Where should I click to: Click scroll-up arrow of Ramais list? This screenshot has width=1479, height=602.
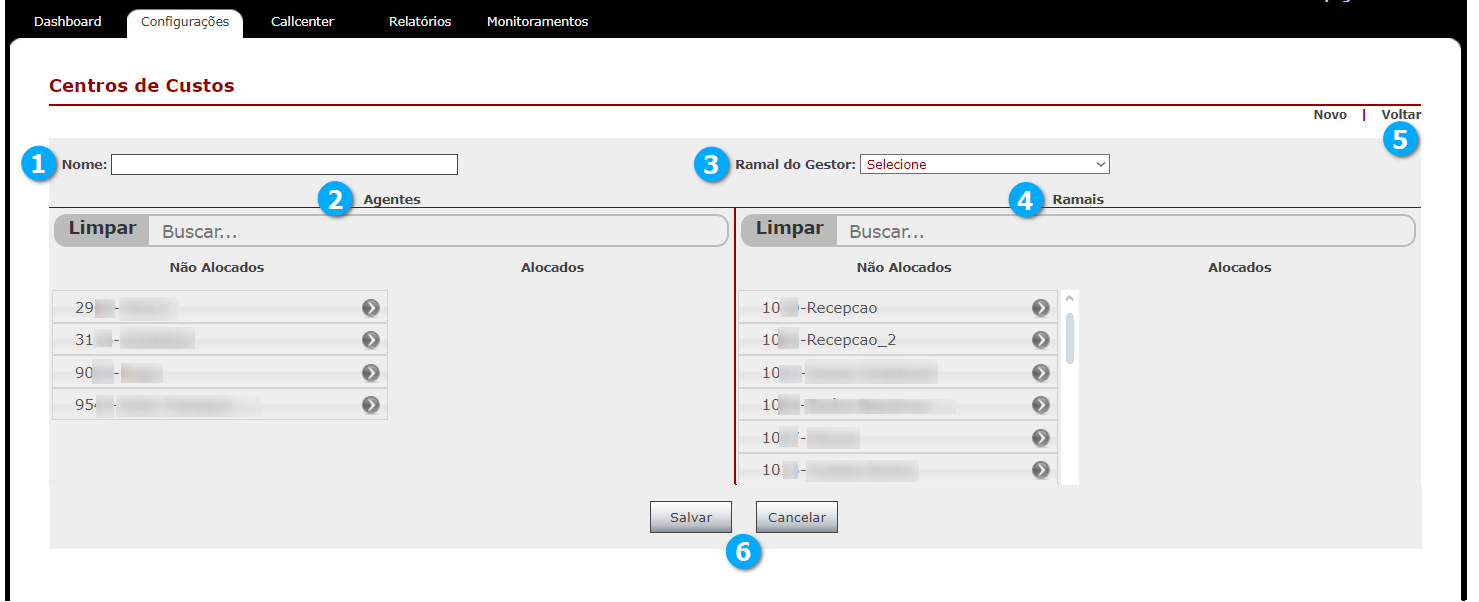pyautogui.click(x=1069, y=298)
